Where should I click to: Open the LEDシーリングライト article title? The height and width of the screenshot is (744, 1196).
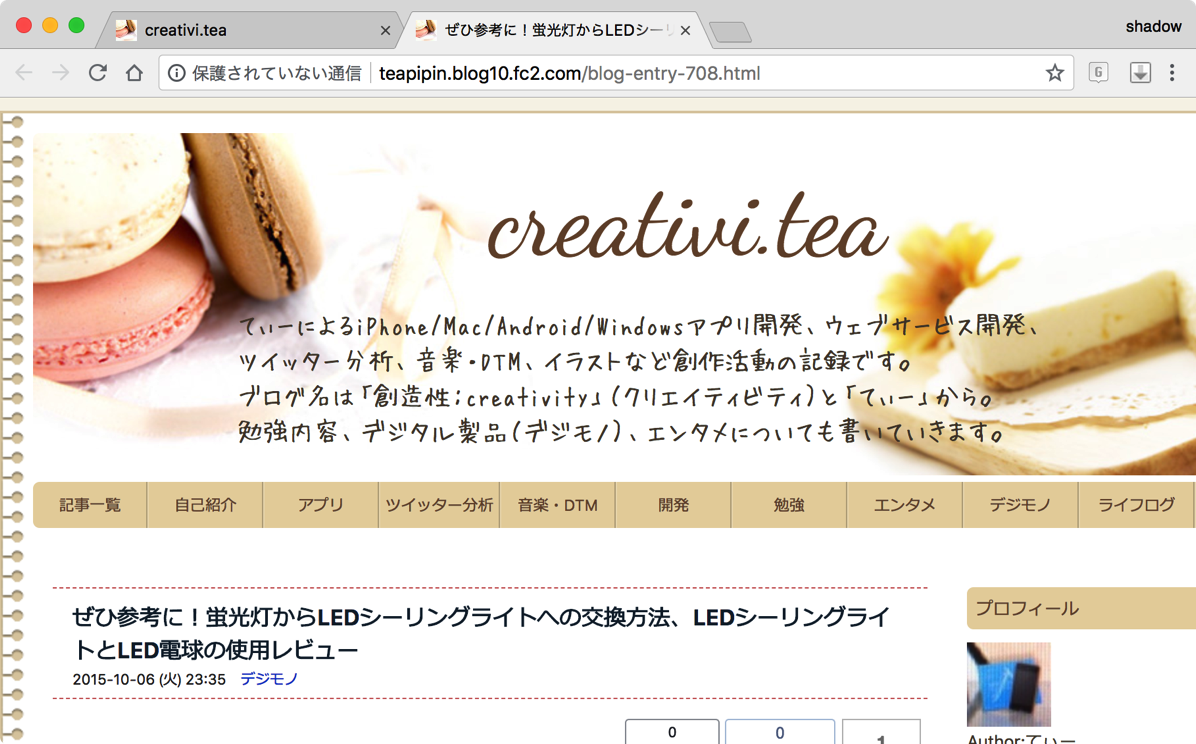(x=481, y=633)
